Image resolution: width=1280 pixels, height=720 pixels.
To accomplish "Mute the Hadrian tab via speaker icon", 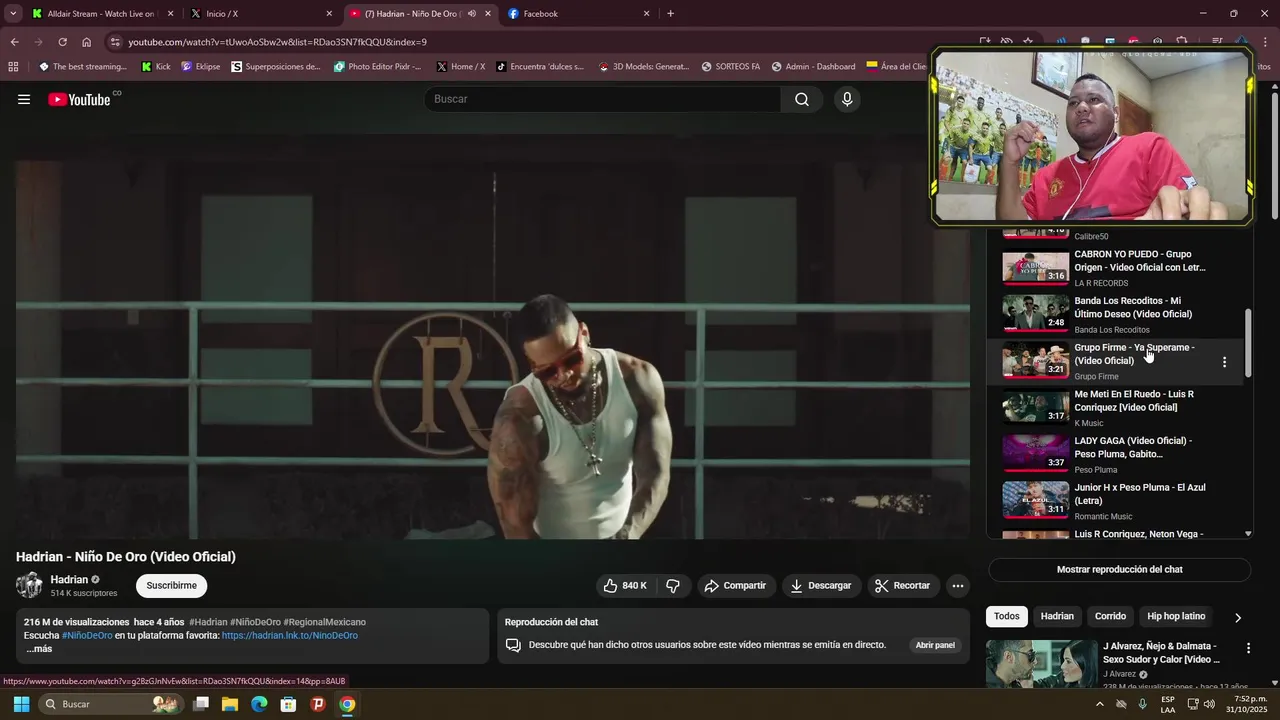I will (471, 14).
